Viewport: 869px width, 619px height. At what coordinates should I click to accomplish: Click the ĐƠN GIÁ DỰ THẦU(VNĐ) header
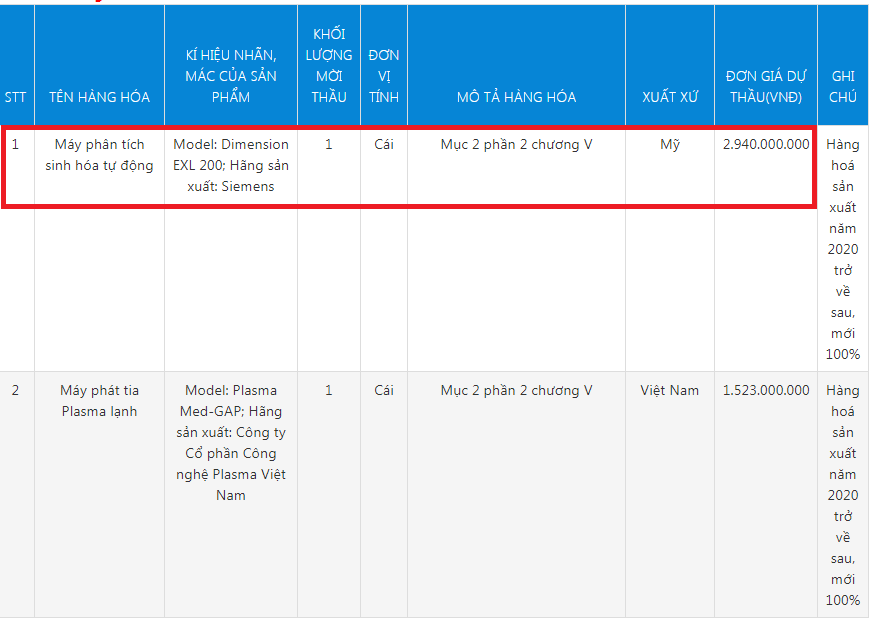pyautogui.click(x=766, y=87)
